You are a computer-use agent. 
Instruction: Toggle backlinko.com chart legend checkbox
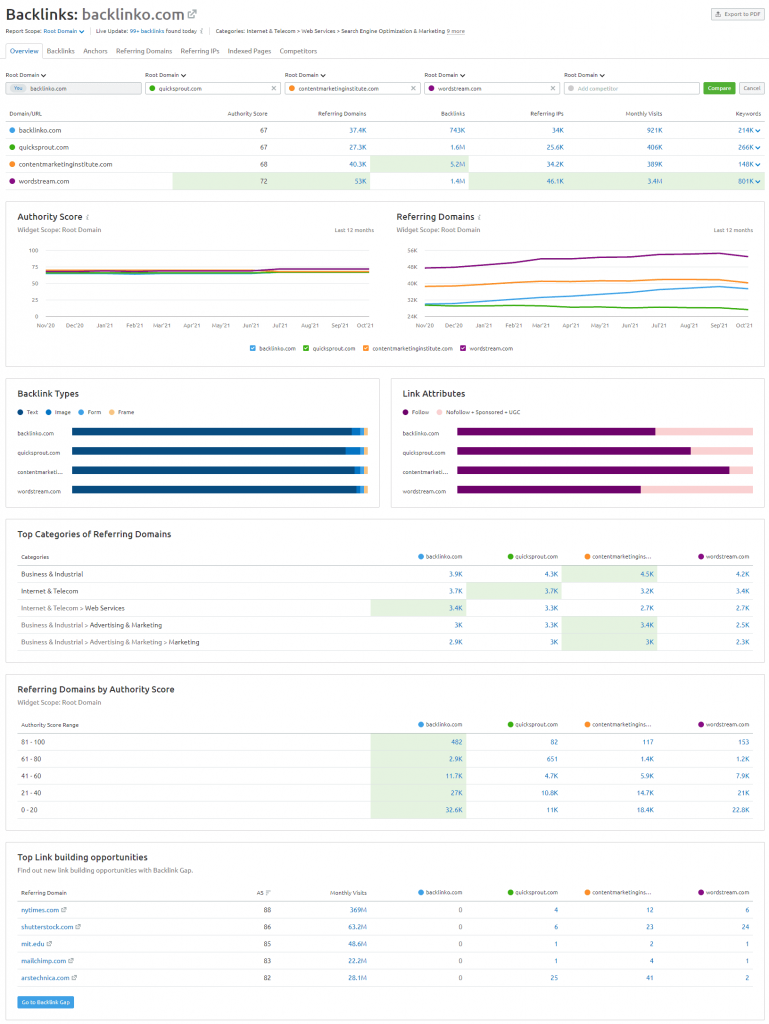[253, 349]
